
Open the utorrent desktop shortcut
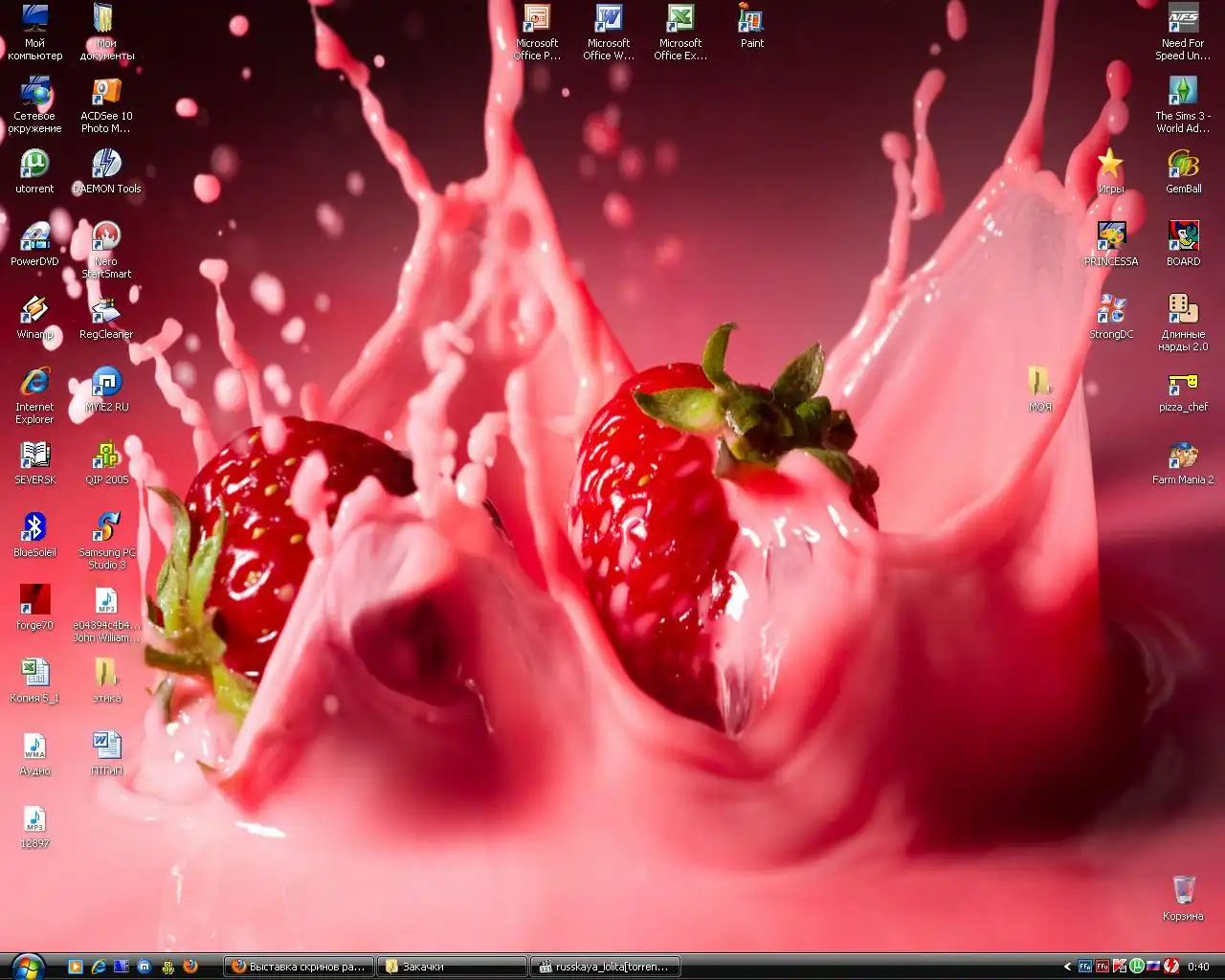point(34,166)
